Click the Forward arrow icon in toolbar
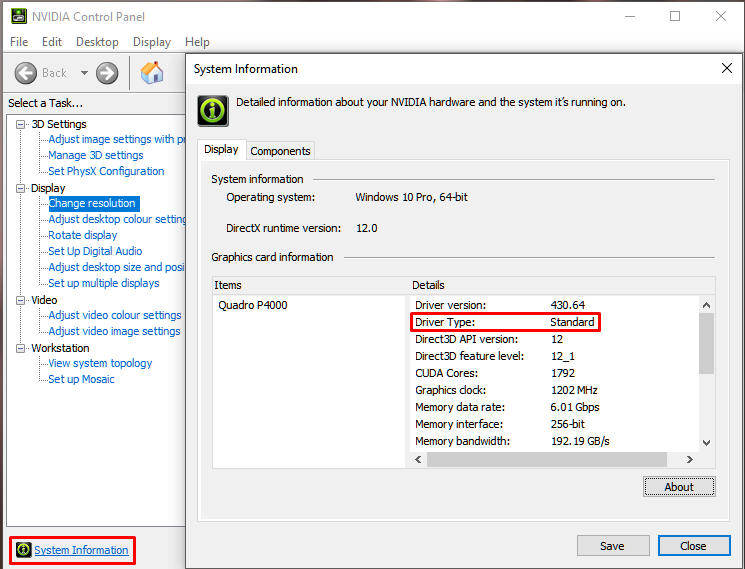This screenshot has height=569, width=745. pyautogui.click(x=107, y=73)
